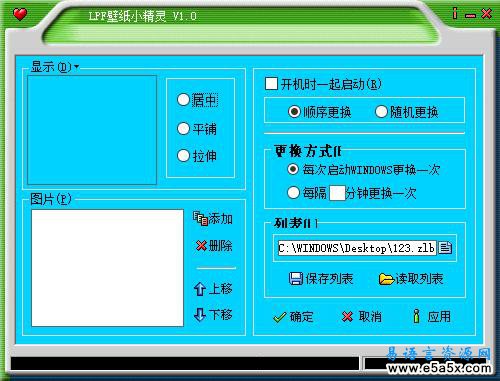Save list using 保存列表 button
500x381 pixels.
[321, 279]
